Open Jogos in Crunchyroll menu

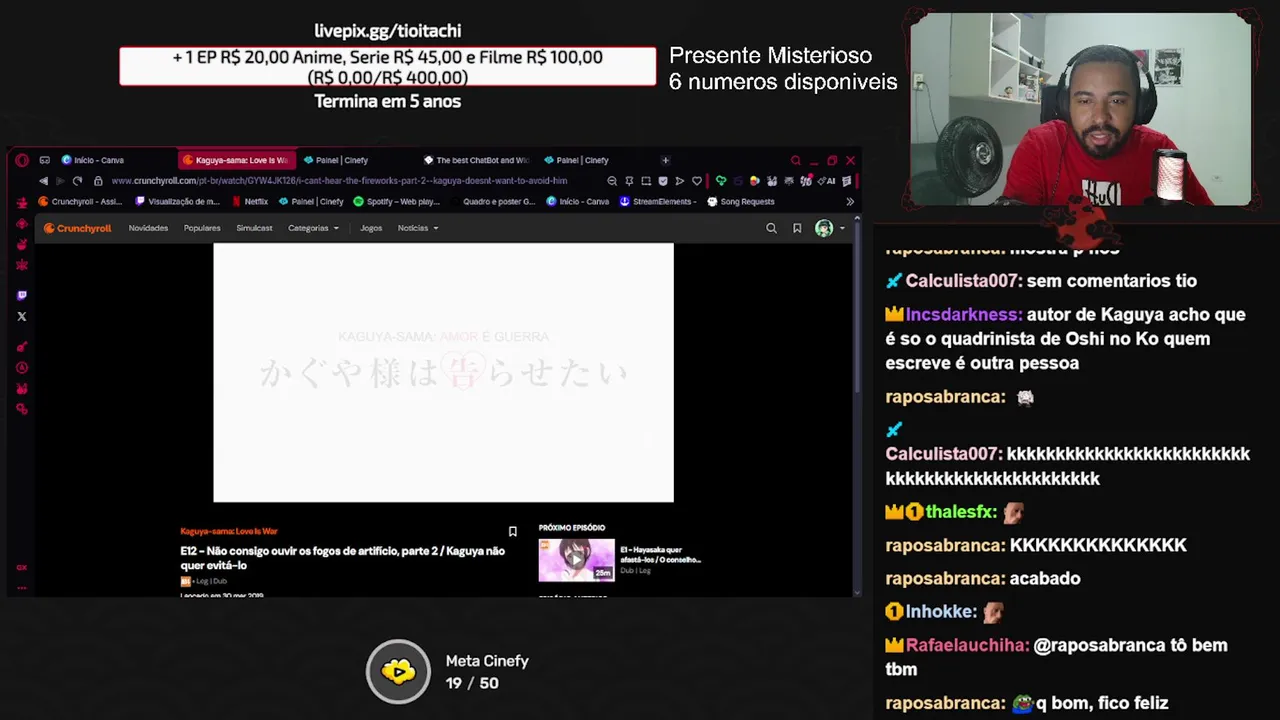tap(371, 228)
